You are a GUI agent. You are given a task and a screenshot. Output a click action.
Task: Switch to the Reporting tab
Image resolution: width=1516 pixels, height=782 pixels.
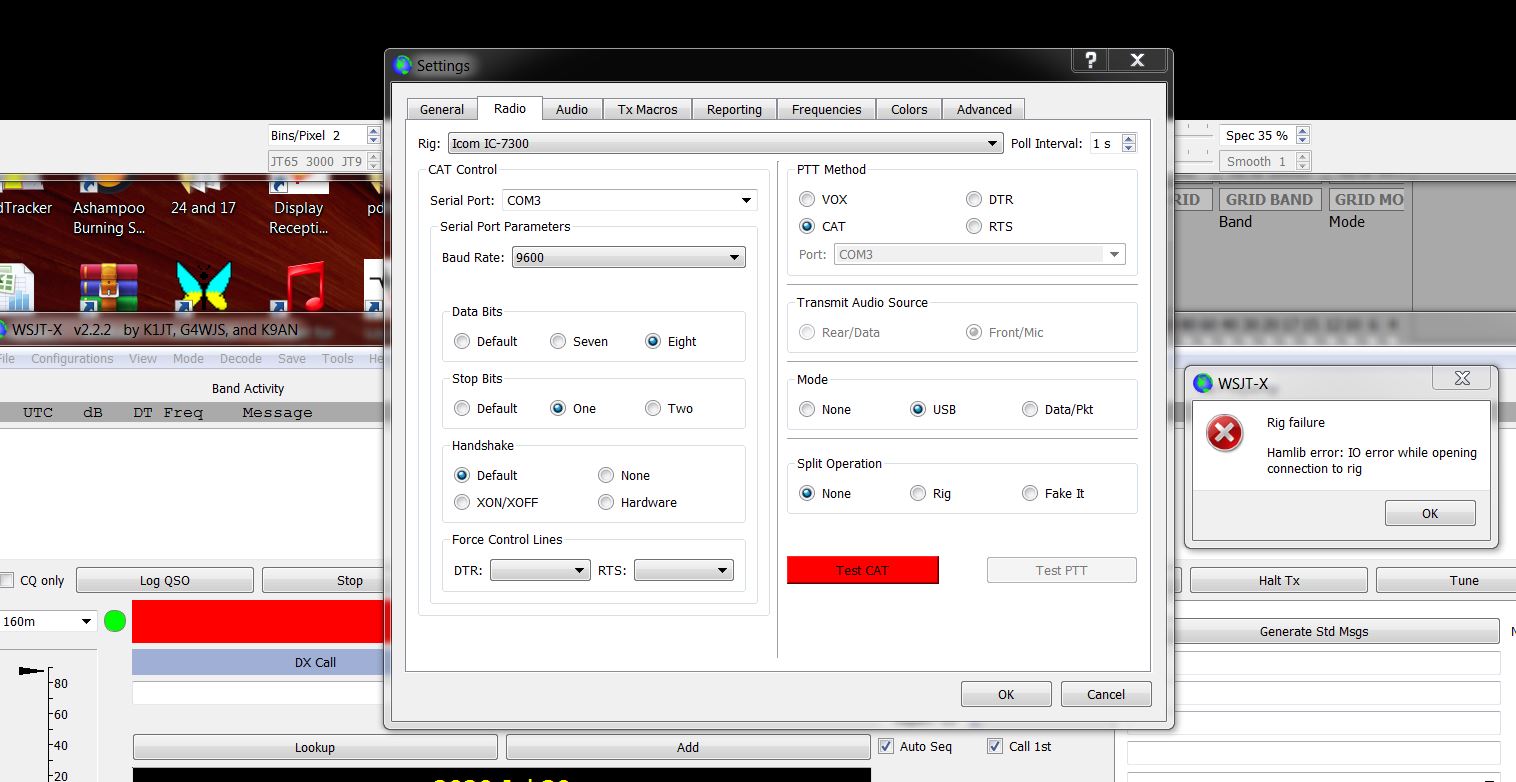click(734, 109)
